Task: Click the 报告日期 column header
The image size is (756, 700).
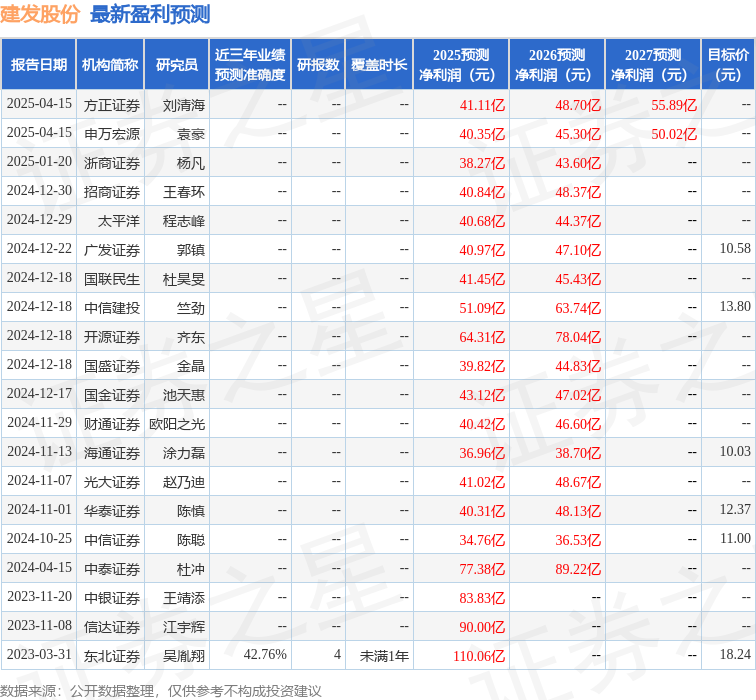Action: [39, 65]
